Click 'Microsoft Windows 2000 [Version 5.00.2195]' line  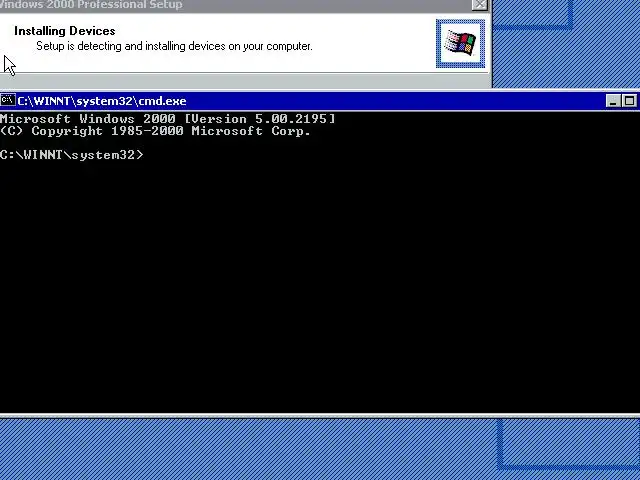167,119
